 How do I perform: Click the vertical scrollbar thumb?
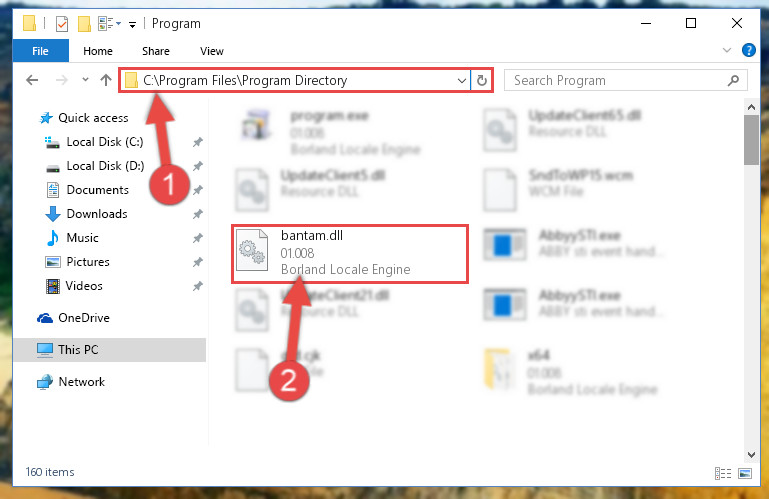click(751, 140)
